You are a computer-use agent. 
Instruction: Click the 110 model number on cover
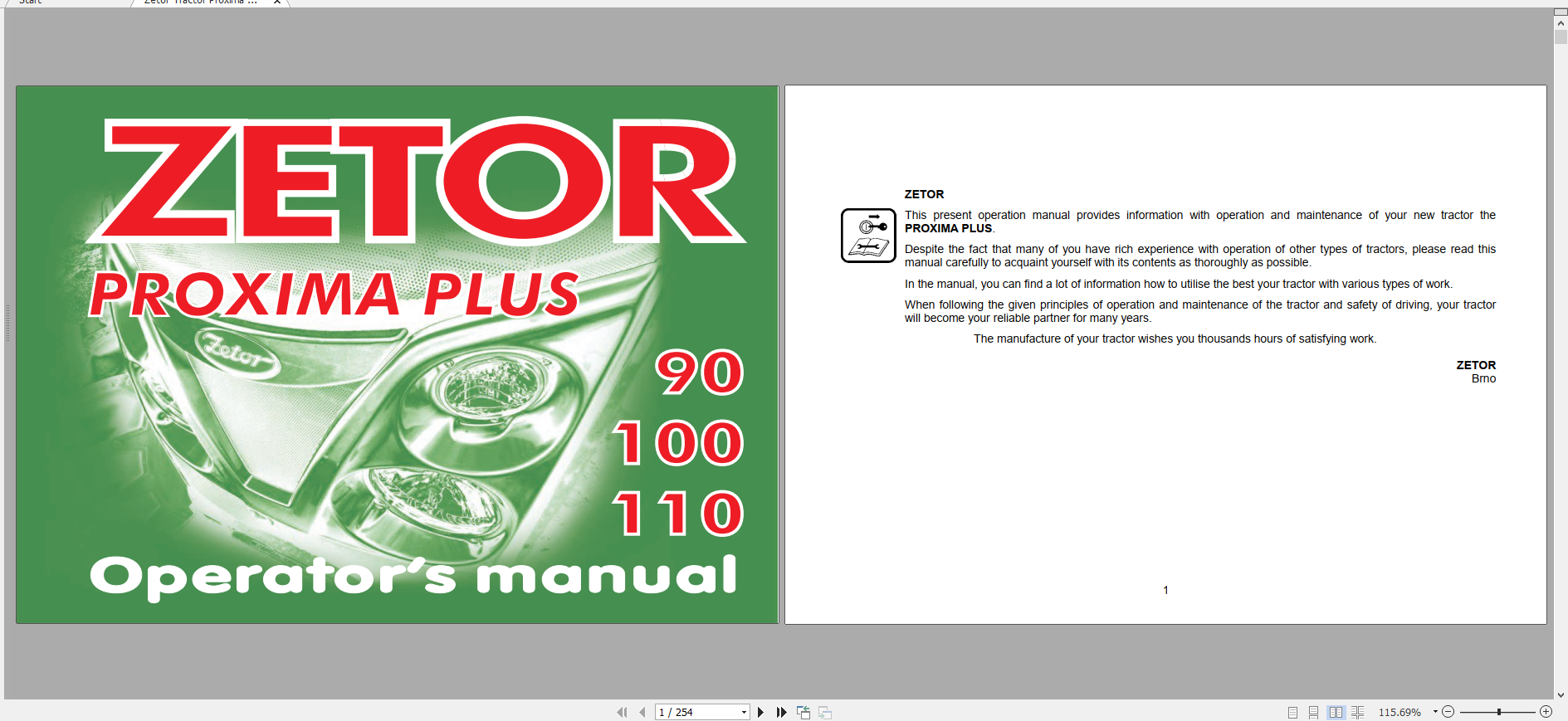coord(678,514)
